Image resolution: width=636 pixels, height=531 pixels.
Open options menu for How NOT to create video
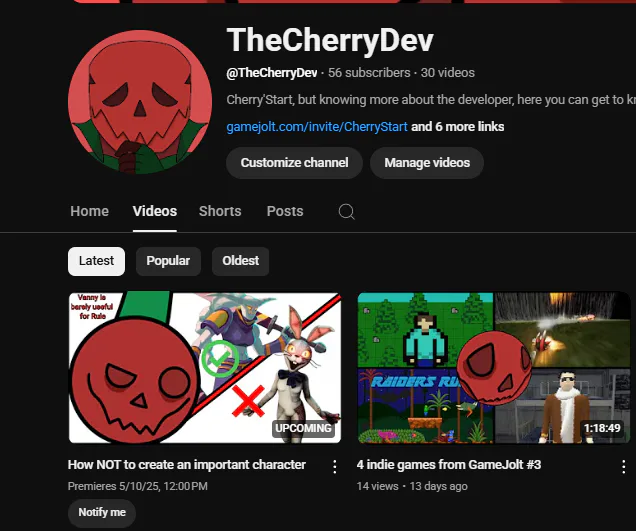tap(335, 467)
